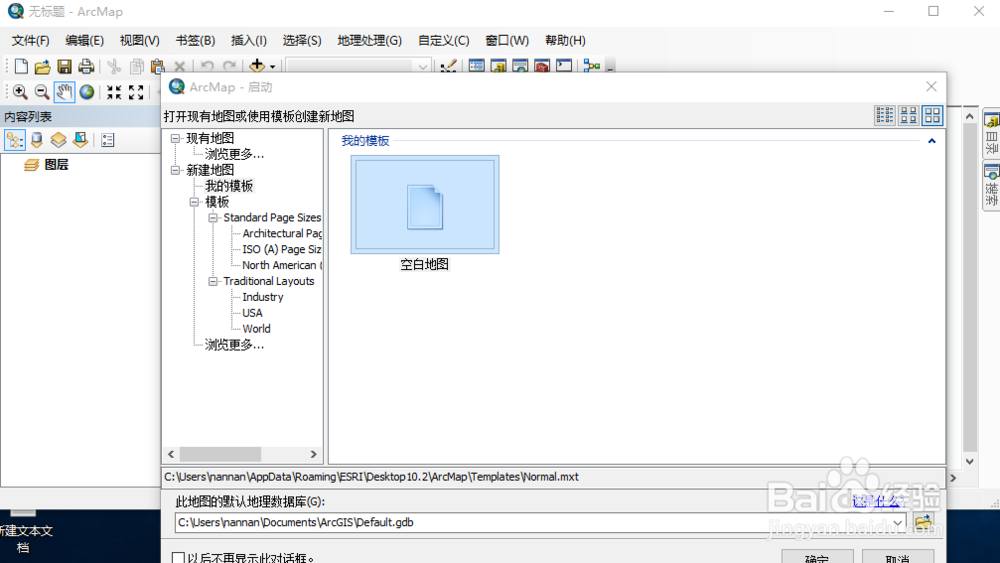Switch dialog to medium icons view
Screen dimensions: 1000x563
(x=909, y=115)
